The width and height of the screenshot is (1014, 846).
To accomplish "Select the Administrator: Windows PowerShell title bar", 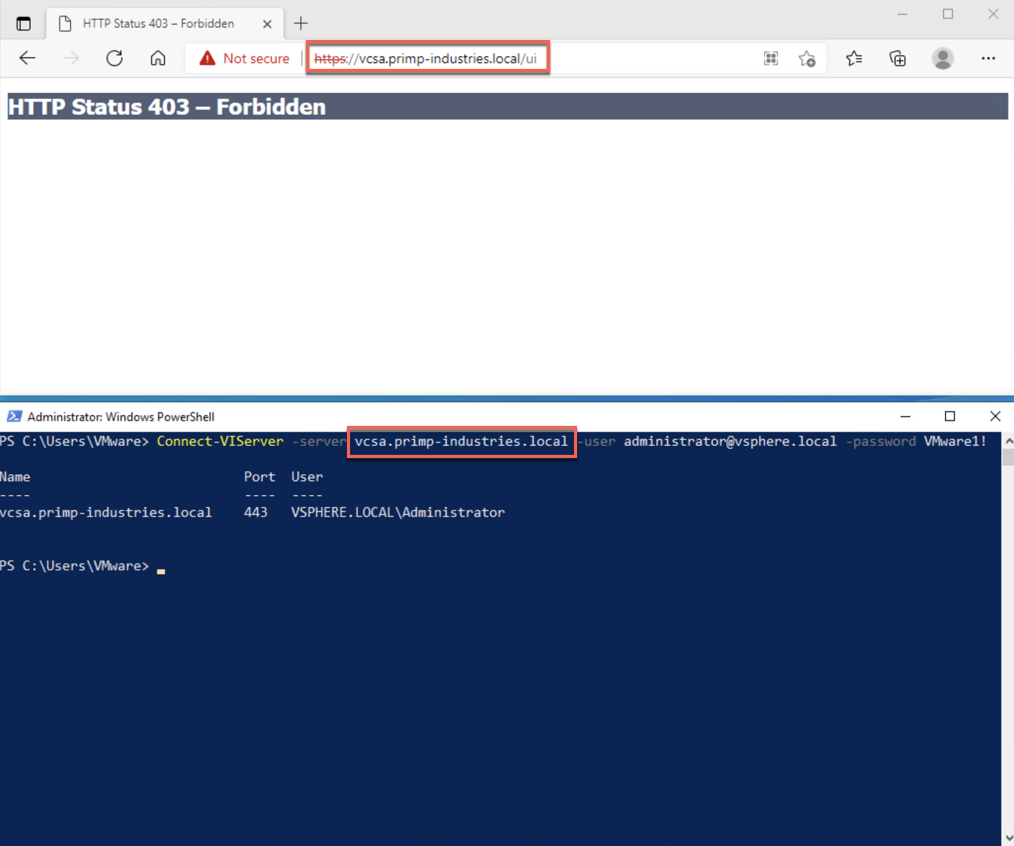I will click(x=450, y=416).
